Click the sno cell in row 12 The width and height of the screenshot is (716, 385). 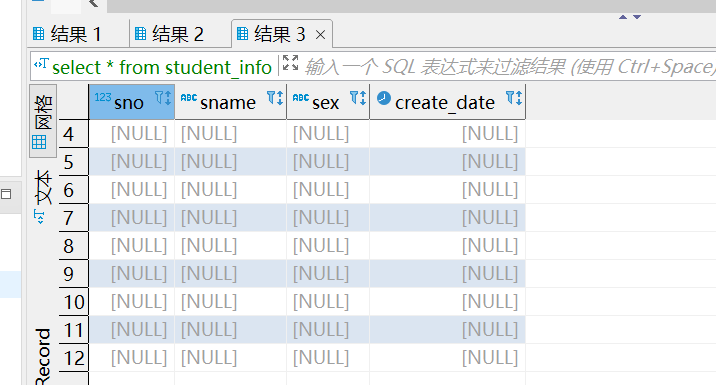point(132,358)
